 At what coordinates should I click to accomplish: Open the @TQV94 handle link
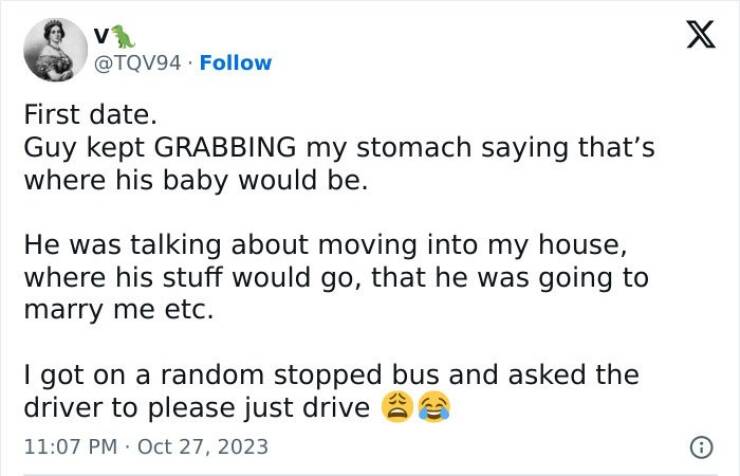point(137,63)
